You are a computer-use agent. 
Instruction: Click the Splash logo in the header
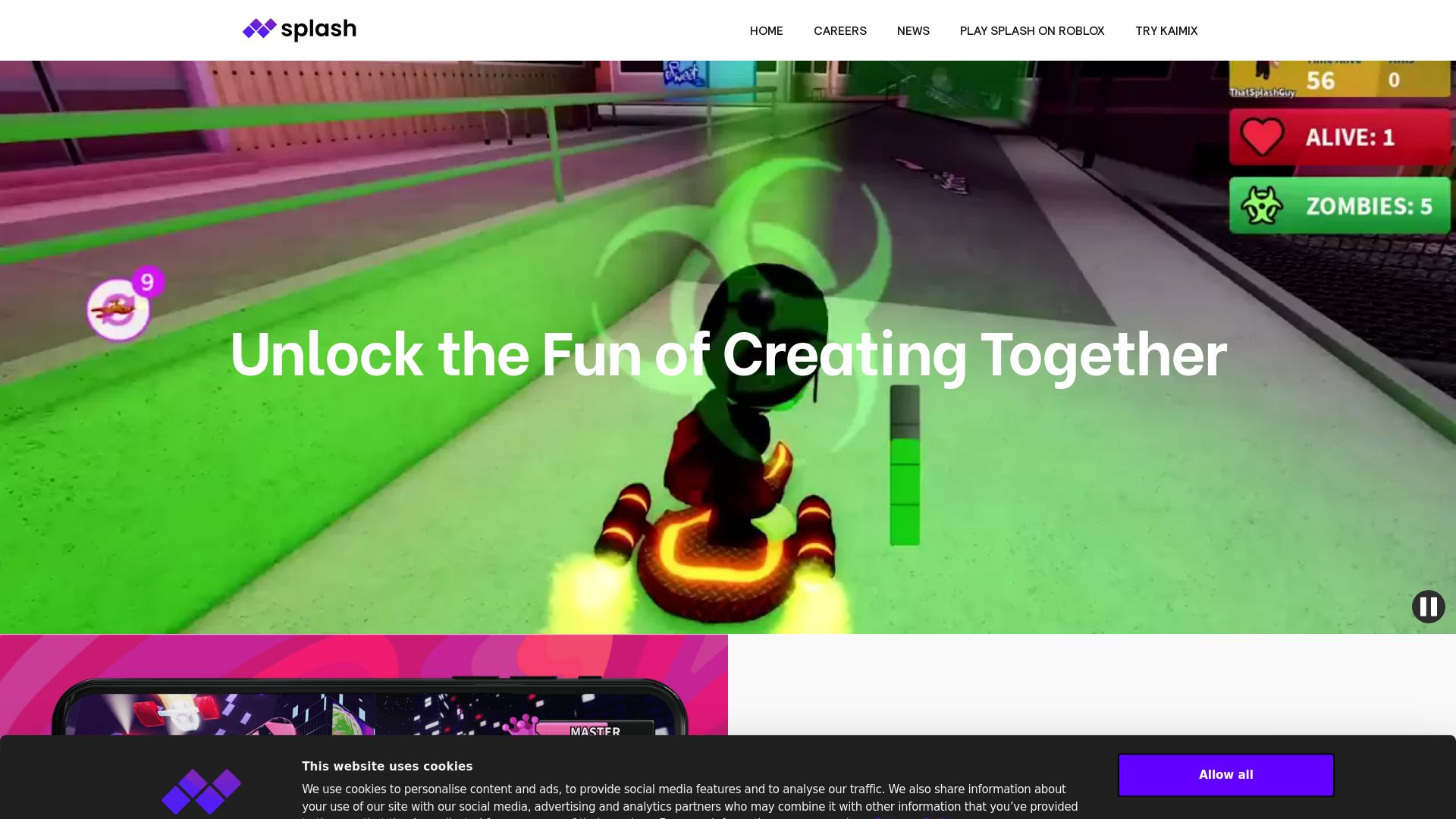pyautogui.click(x=299, y=30)
